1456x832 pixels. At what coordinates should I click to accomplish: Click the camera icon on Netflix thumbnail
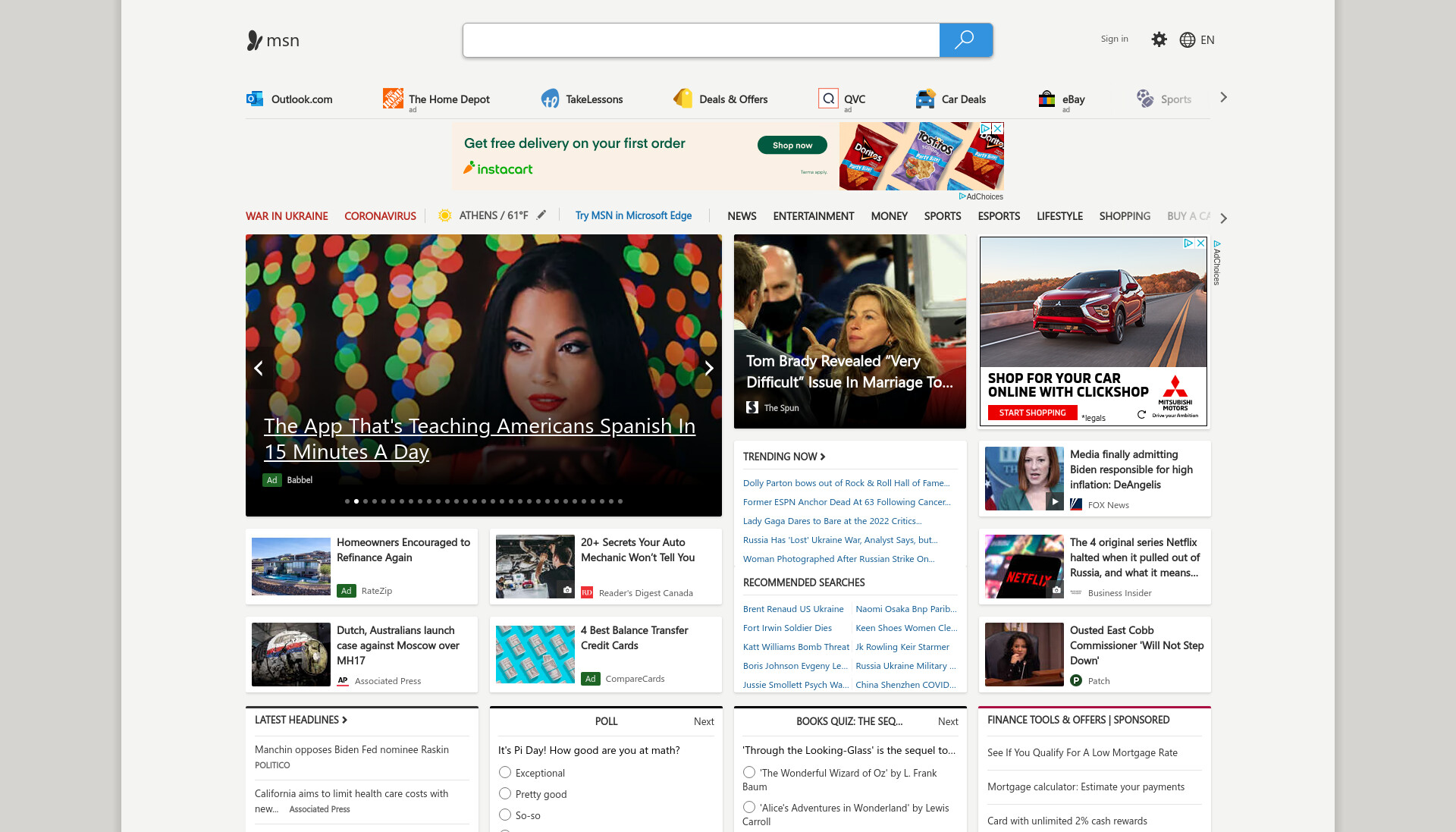pyautogui.click(x=1056, y=589)
